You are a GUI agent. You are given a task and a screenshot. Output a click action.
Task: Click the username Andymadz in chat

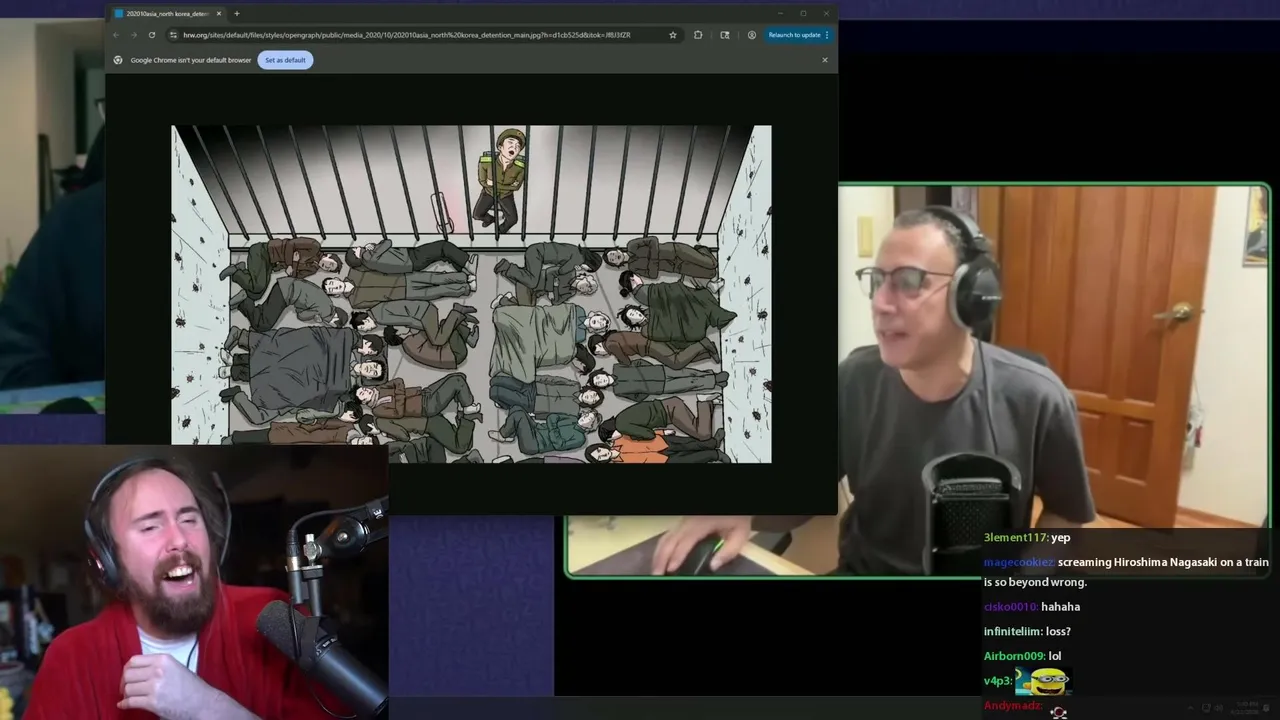click(1013, 706)
